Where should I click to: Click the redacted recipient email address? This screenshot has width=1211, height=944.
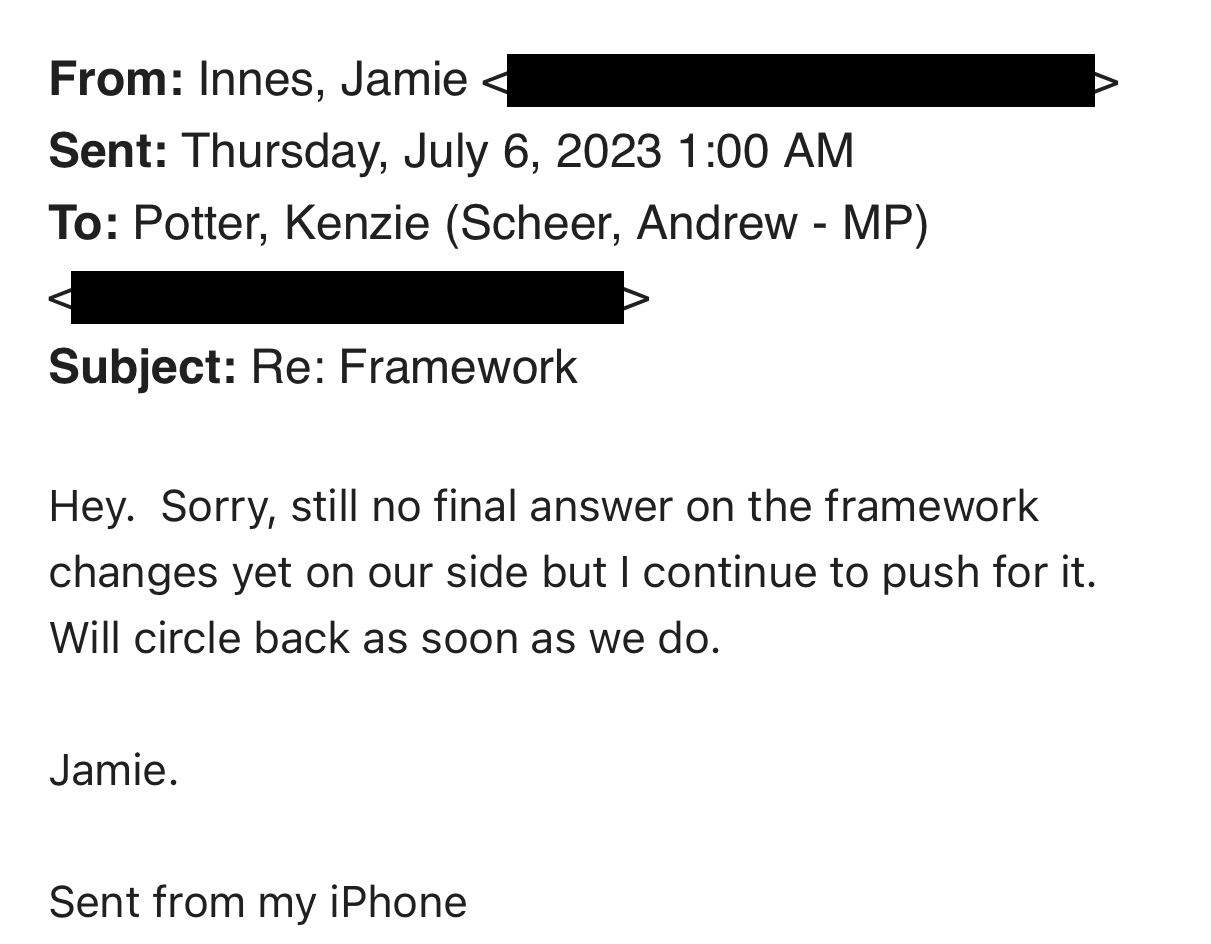pos(347,297)
